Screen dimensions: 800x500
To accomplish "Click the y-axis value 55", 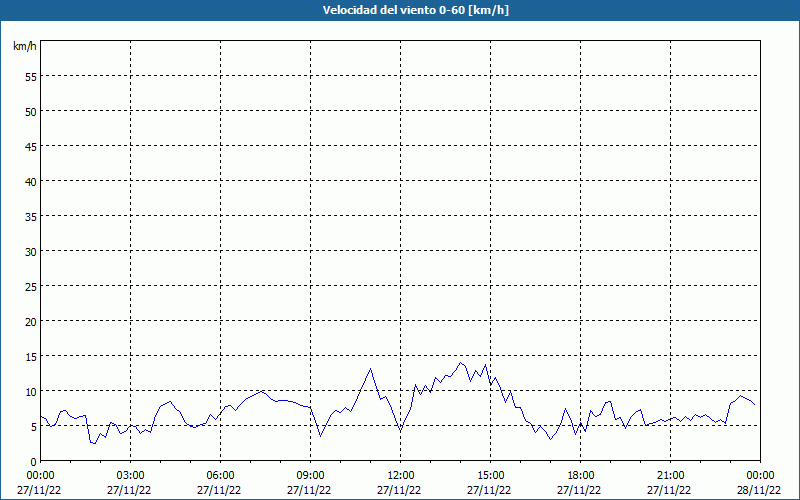I will (31, 76).
